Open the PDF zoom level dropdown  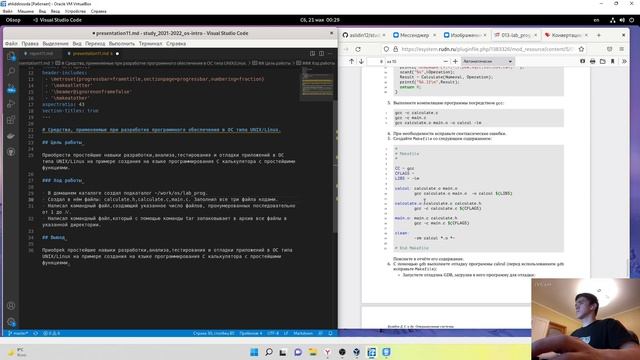(487, 61)
